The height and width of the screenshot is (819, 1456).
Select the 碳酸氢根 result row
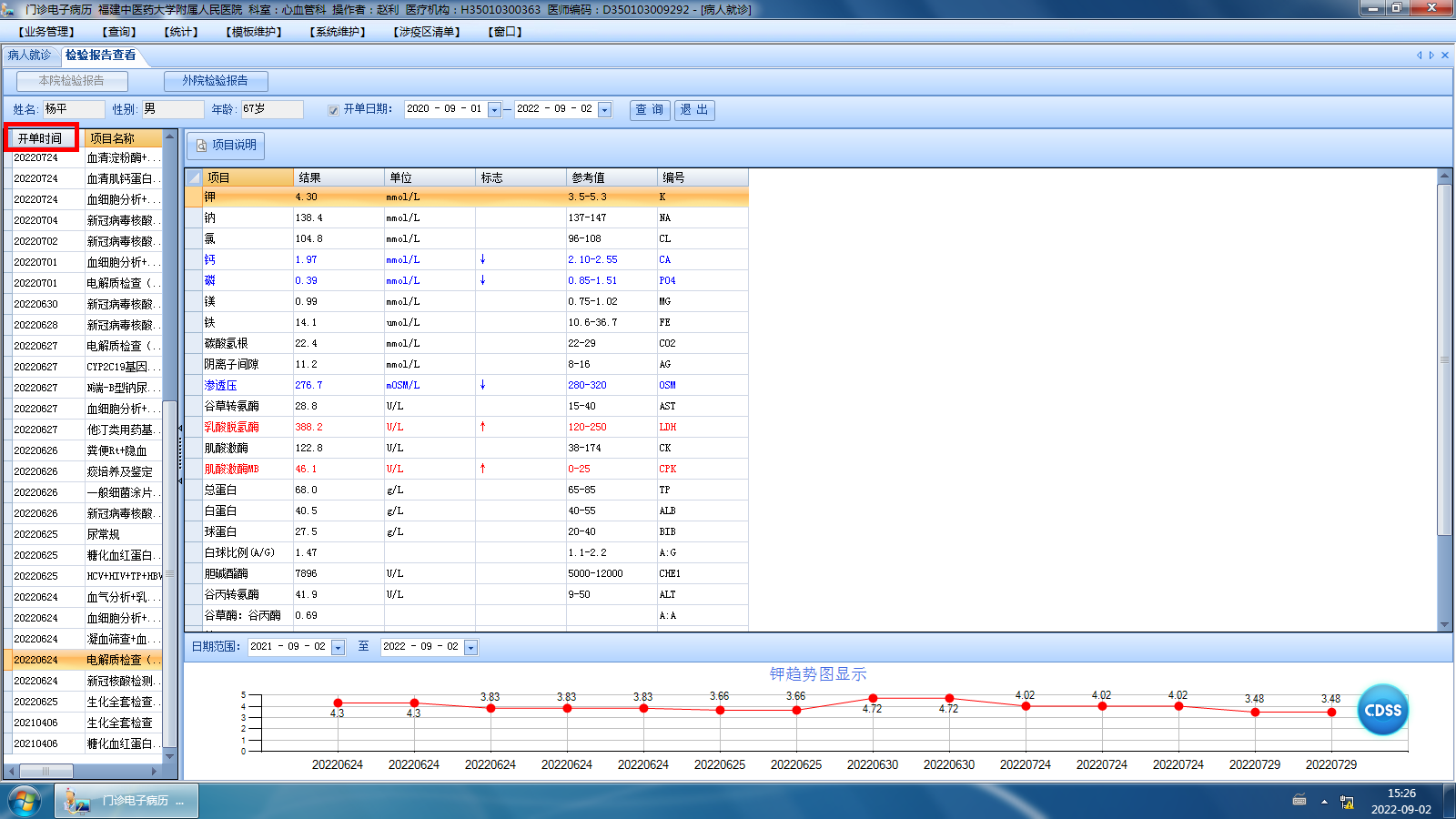(467, 344)
